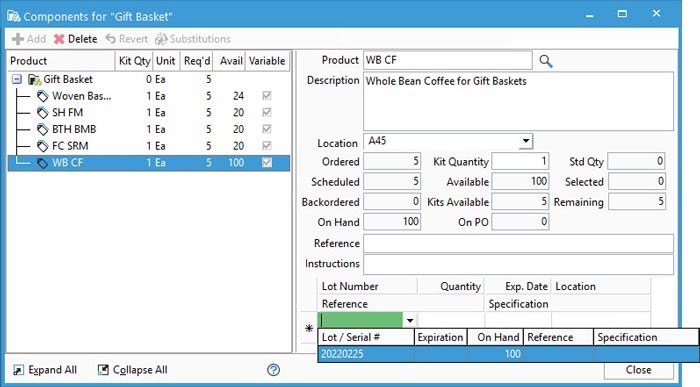The width and height of the screenshot is (700, 387).
Task: Click the On Hand dropdown column header
Action: [495, 337]
